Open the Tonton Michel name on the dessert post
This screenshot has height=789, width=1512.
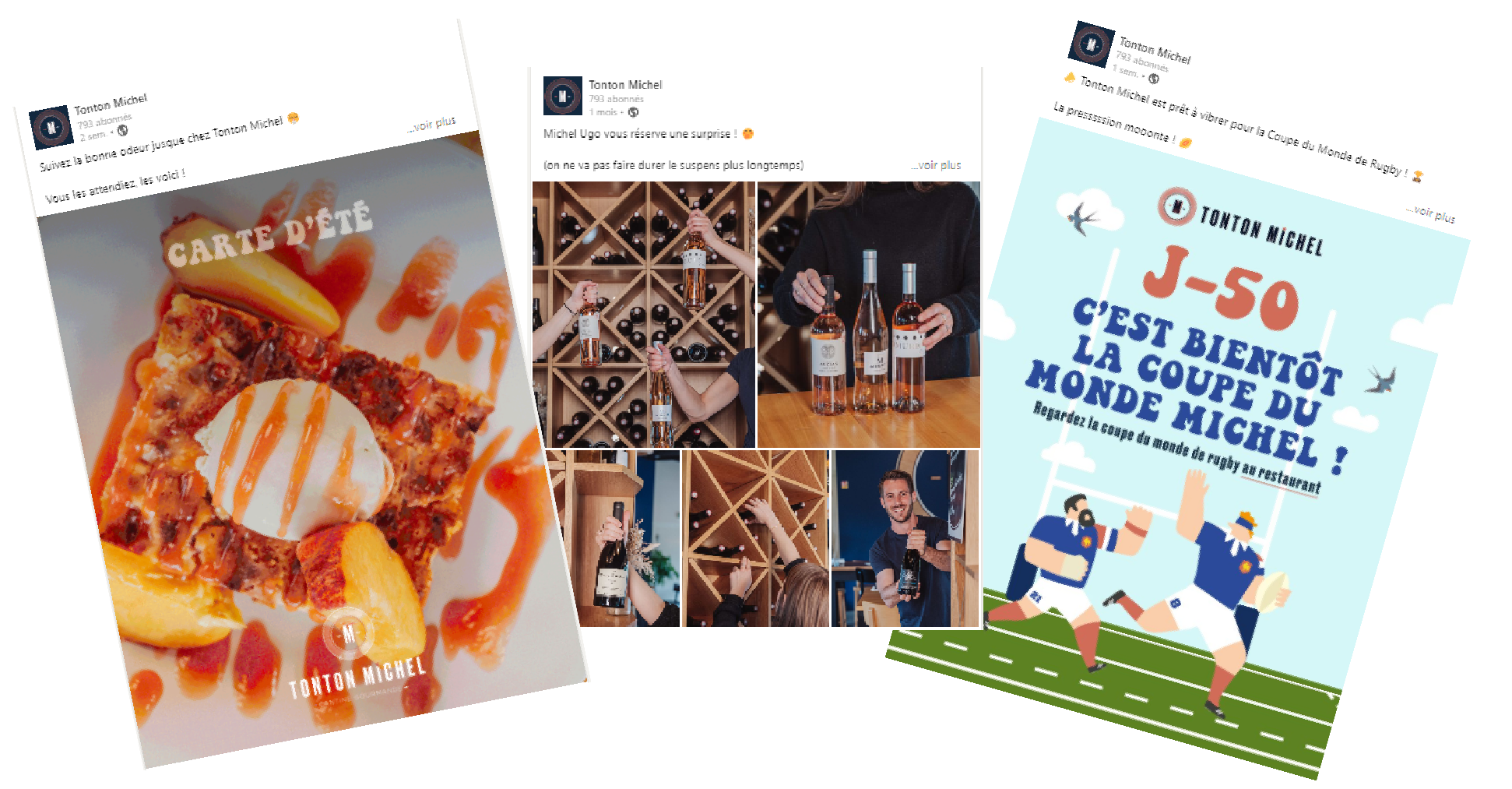point(111,104)
